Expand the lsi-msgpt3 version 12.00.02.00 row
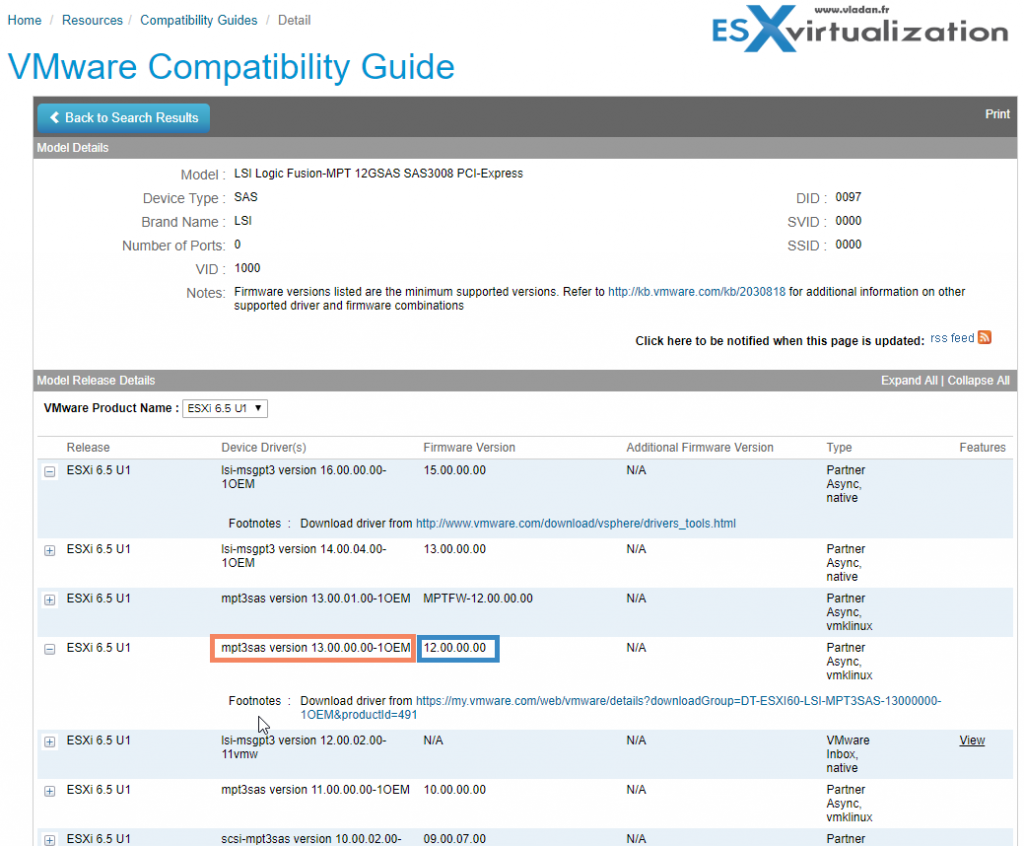 [x=49, y=741]
